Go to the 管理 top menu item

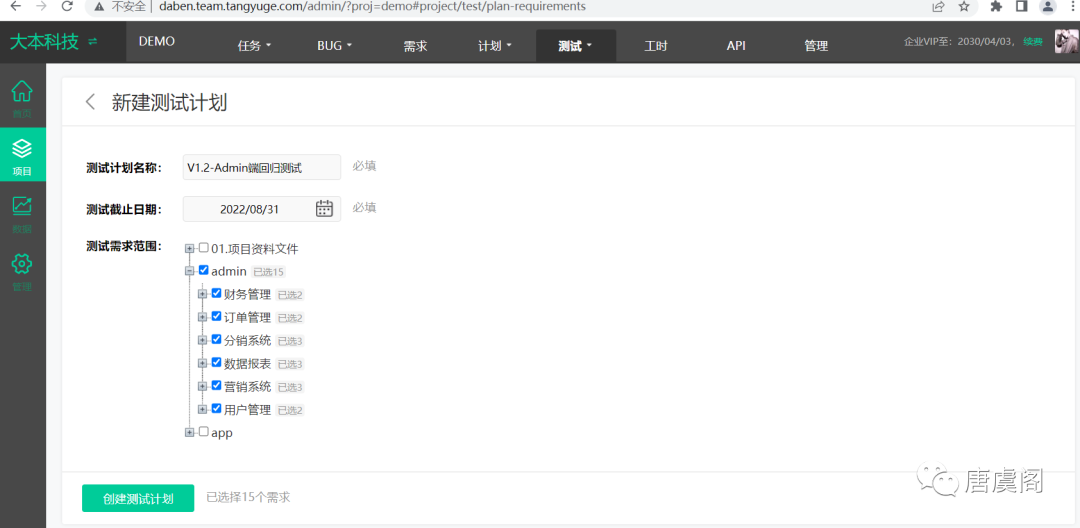point(816,46)
